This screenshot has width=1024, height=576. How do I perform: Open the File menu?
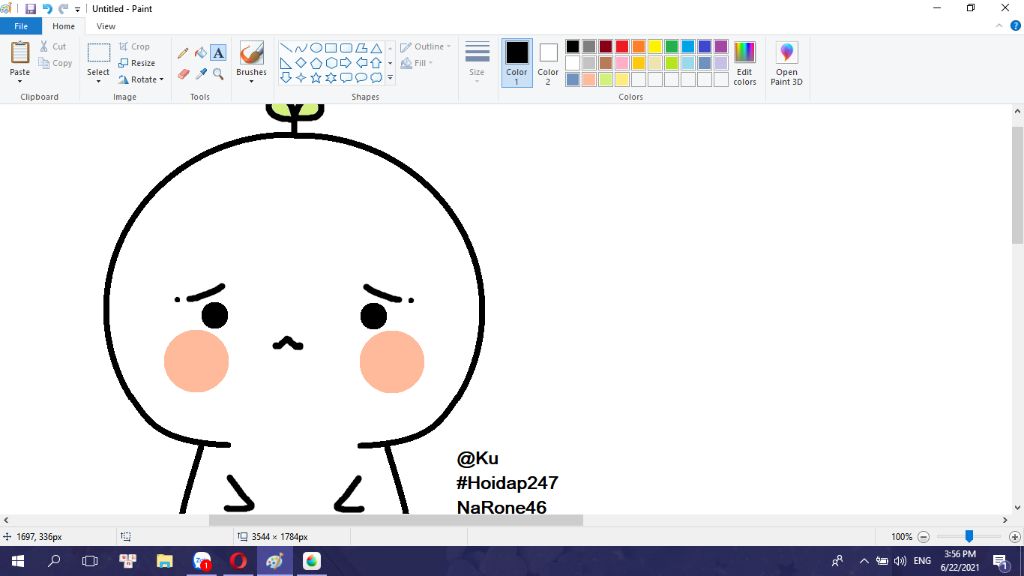pyautogui.click(x=21, y=26)
